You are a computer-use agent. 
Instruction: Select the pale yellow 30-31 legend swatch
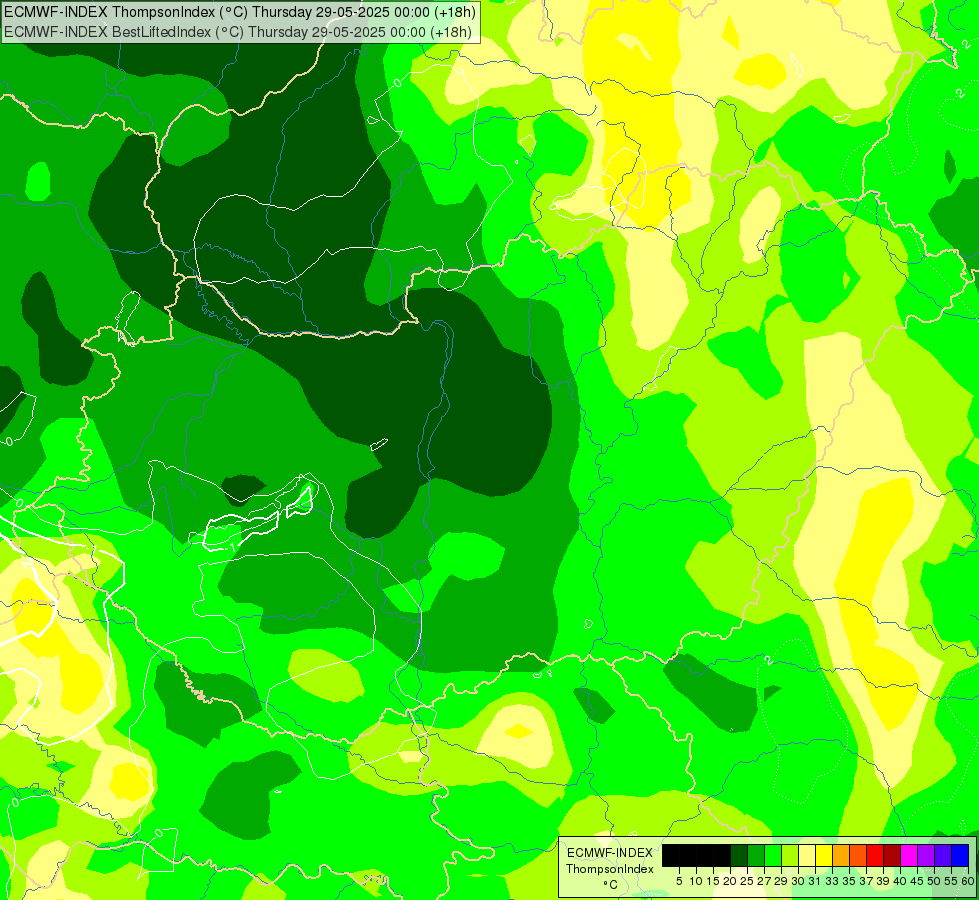pyautogui.click(x=807, y=855)
